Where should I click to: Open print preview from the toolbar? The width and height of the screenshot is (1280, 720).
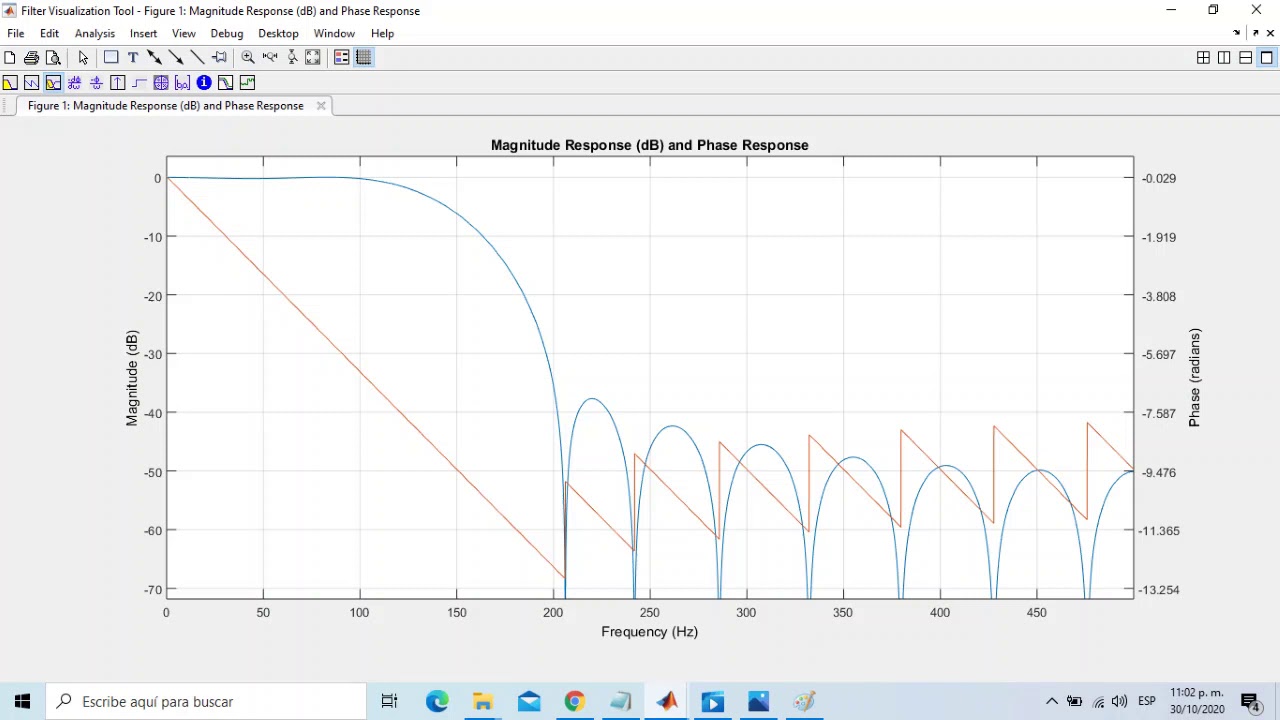coord(53,58)
